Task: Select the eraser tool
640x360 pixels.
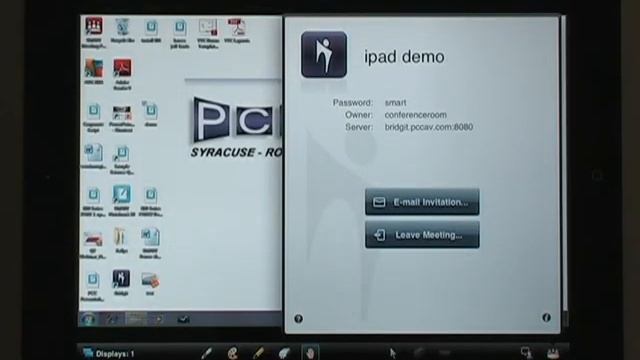Action: tap(284, 353)
